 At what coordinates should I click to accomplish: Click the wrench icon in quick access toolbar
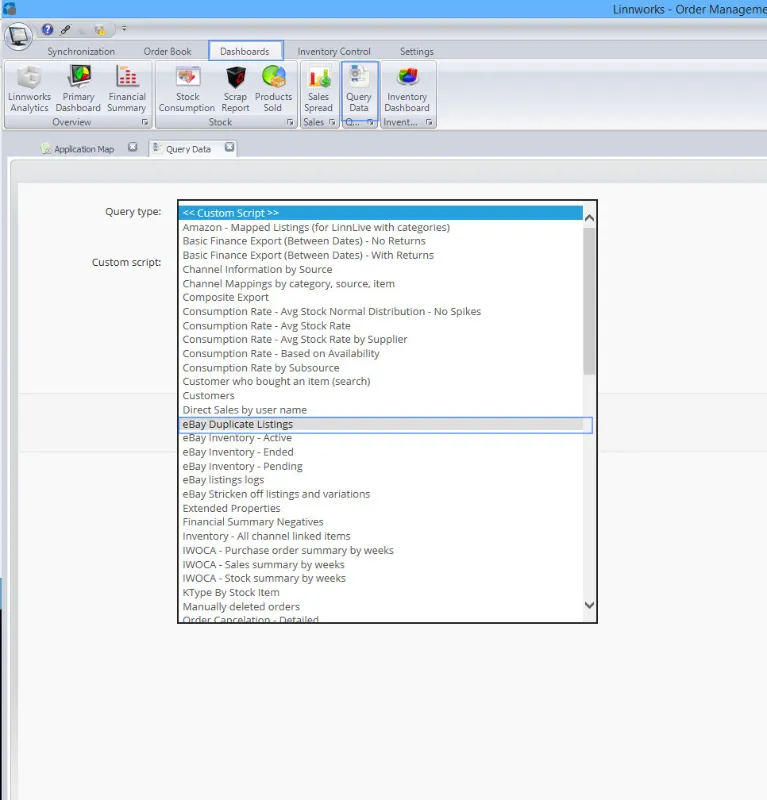pos(65,30)
